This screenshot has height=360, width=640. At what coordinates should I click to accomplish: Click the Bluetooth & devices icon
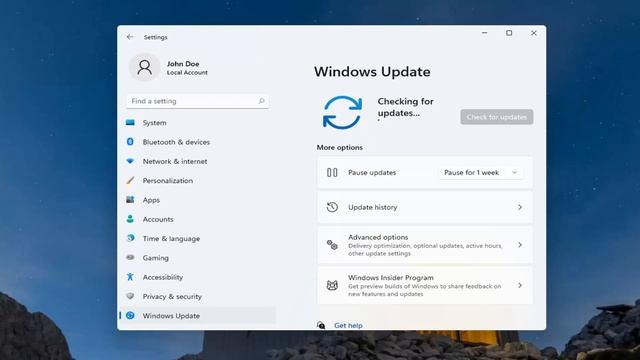[x=130, y=142]
